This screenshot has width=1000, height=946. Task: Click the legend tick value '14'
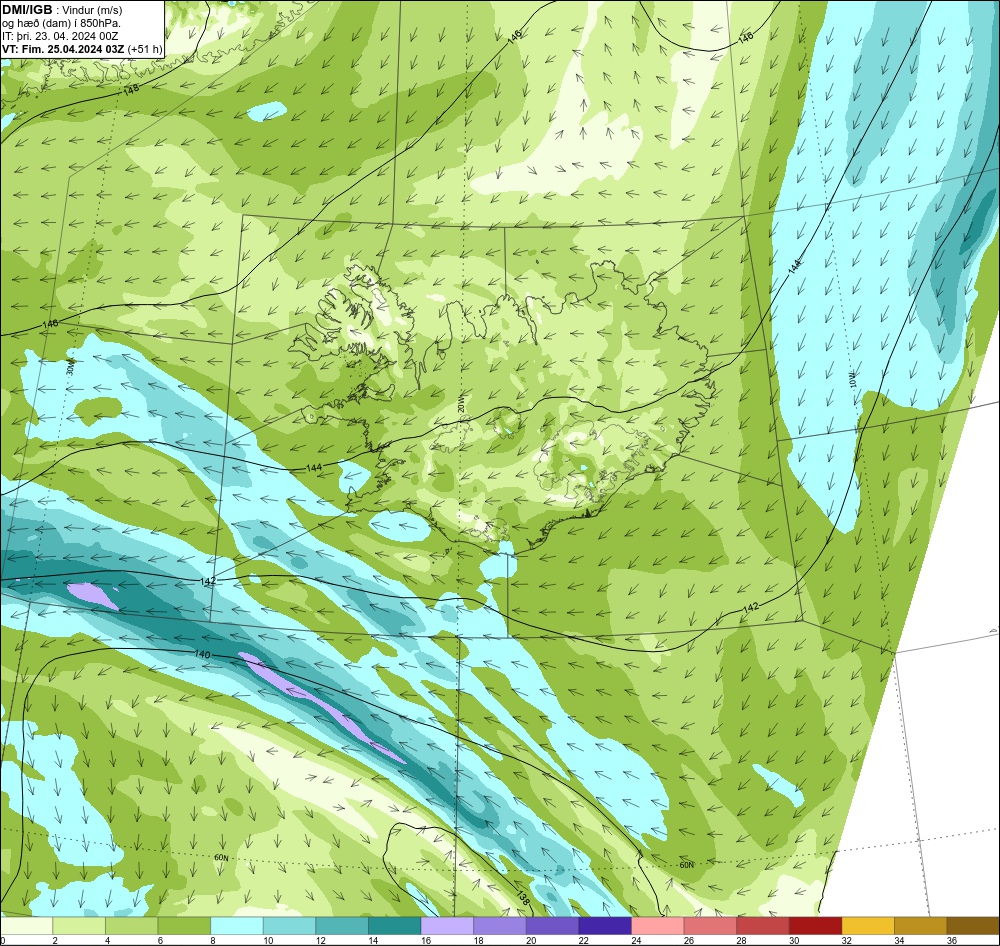(x=373, y=940)
